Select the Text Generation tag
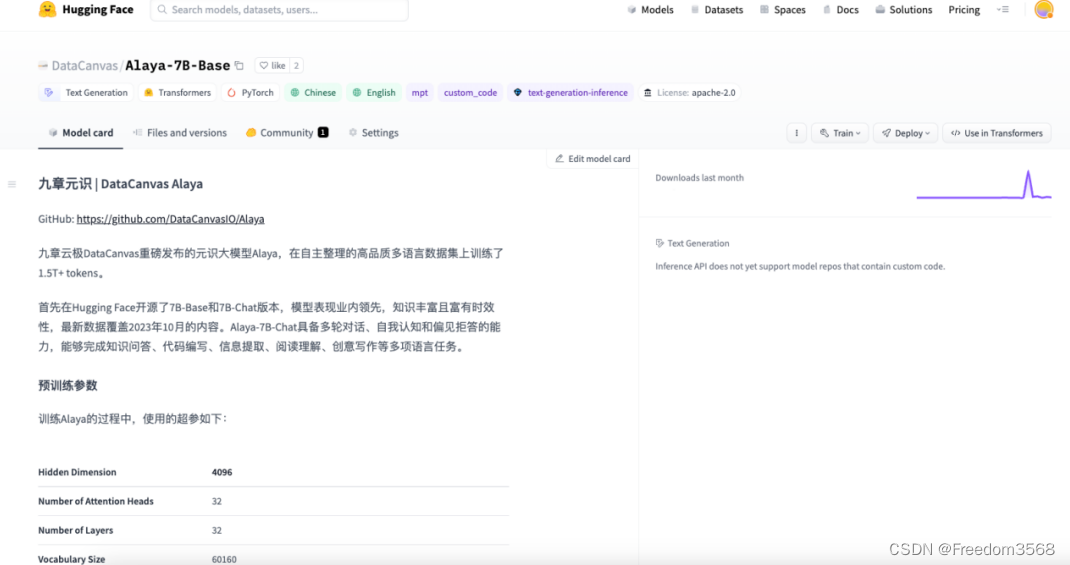Viewport: 1070px width, 565px height. tap(86, 93)
